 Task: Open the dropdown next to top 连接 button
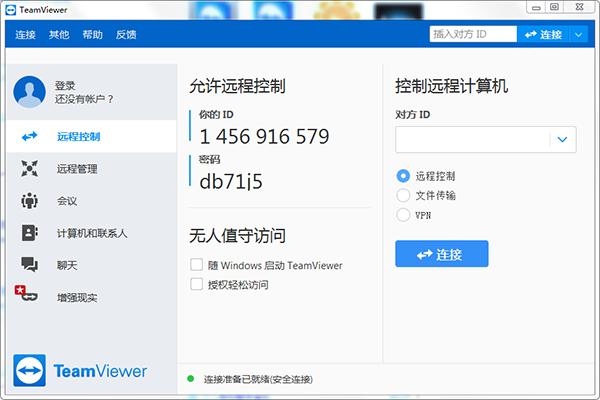point(579,35)
